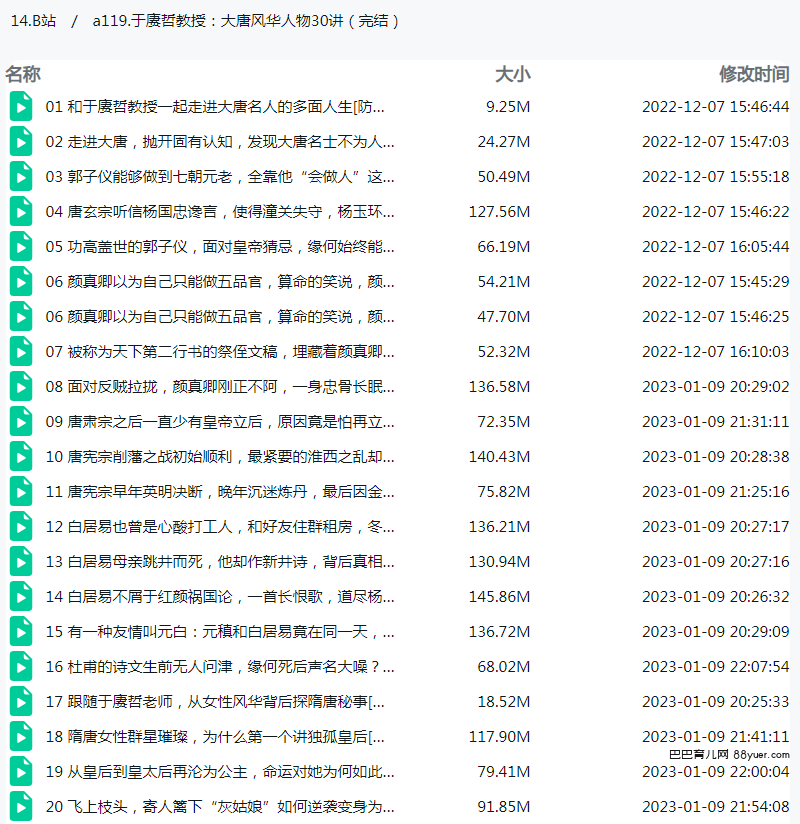Screen dimensions: 800x824
Task: Click video icon for file 15 有一种友情
Action: point(21,632)
